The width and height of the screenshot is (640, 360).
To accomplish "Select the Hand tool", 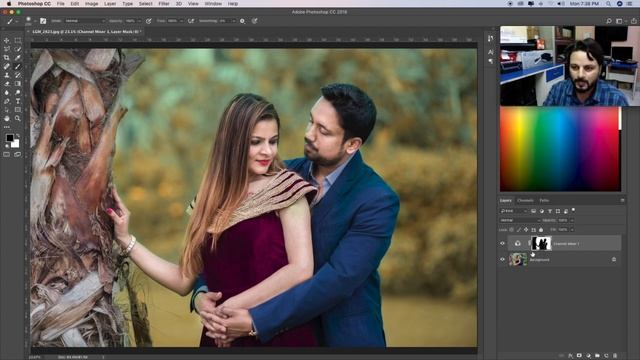I will 7,118.
